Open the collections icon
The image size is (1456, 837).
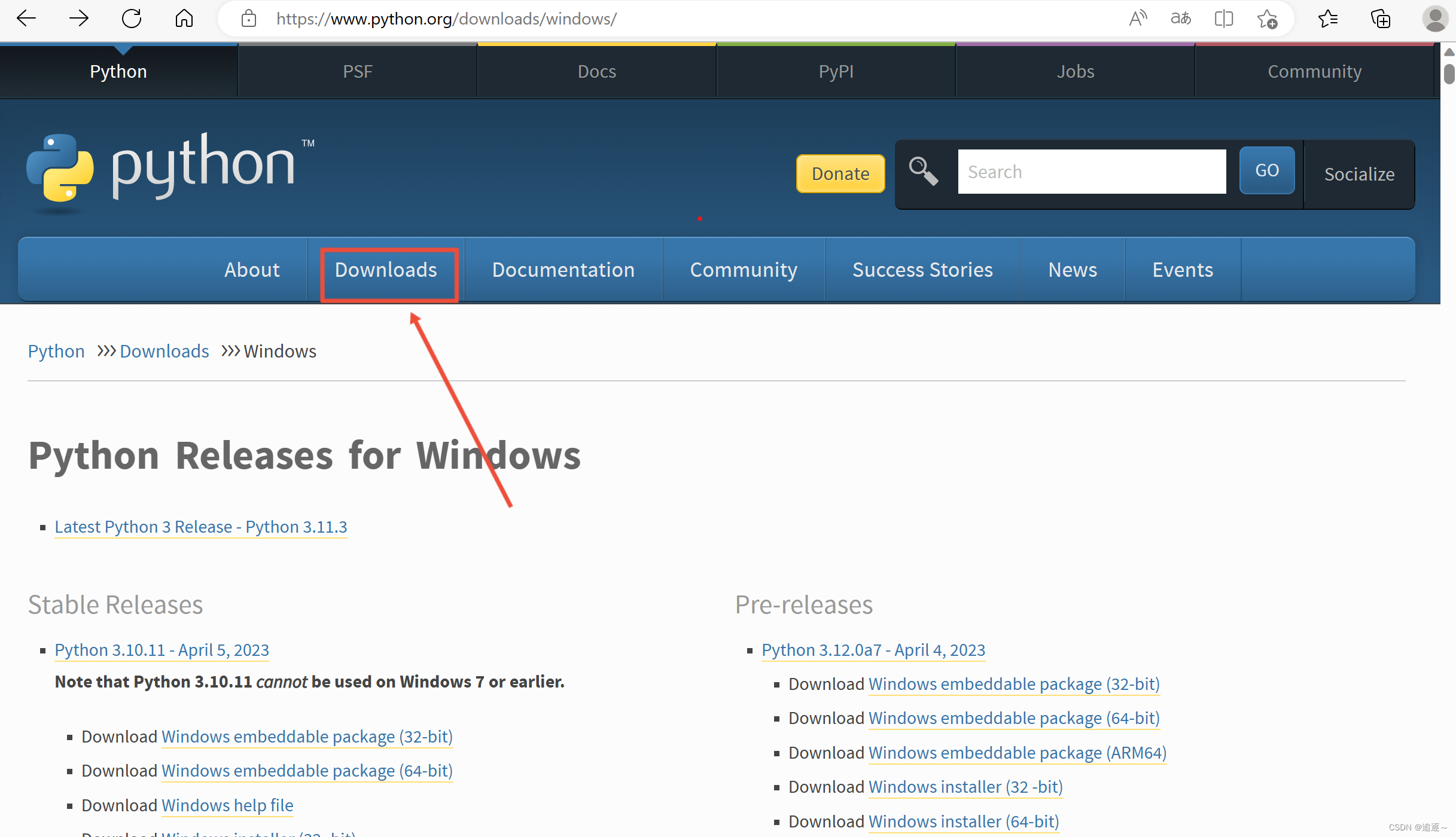point(1381,19)
